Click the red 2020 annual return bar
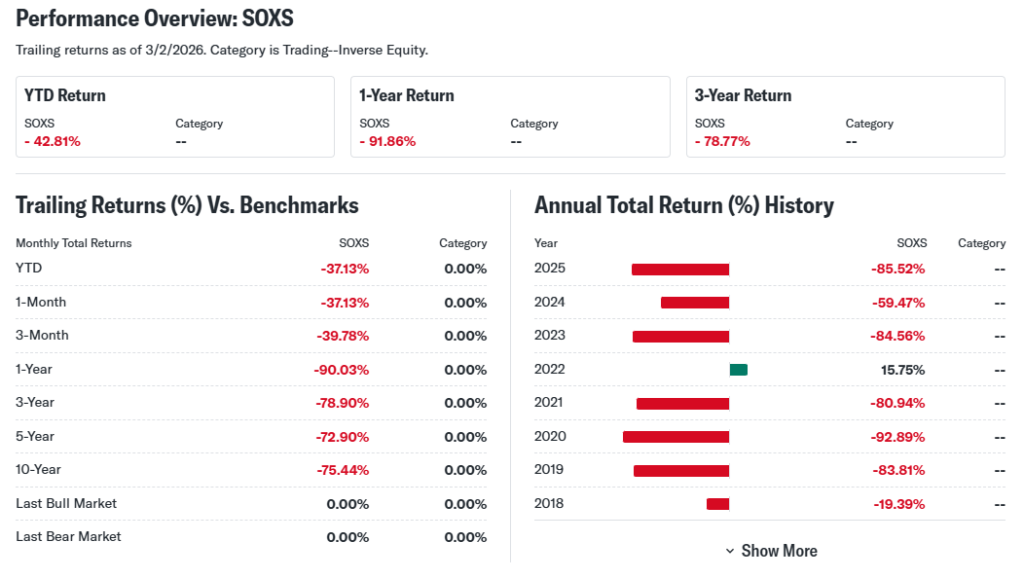1024x578 pixels. (x=676, y=437)
